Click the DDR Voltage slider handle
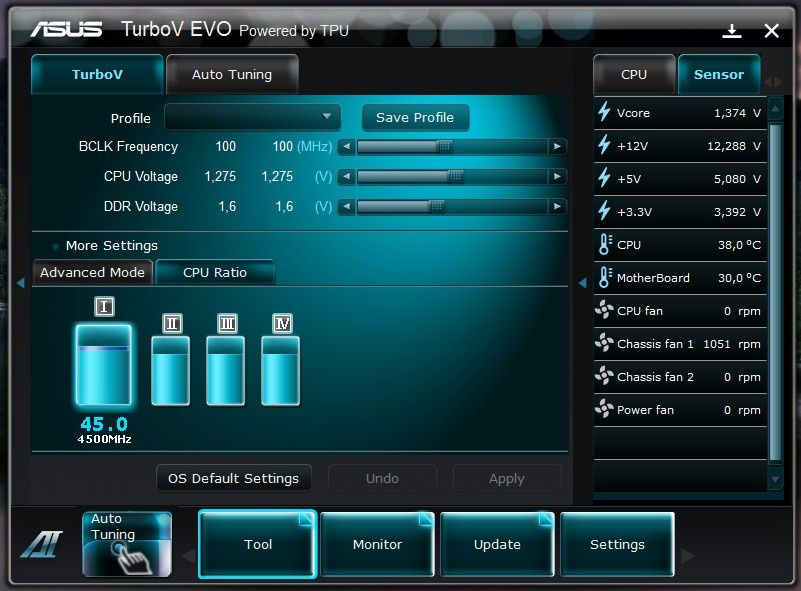 [x=436, y=207]
